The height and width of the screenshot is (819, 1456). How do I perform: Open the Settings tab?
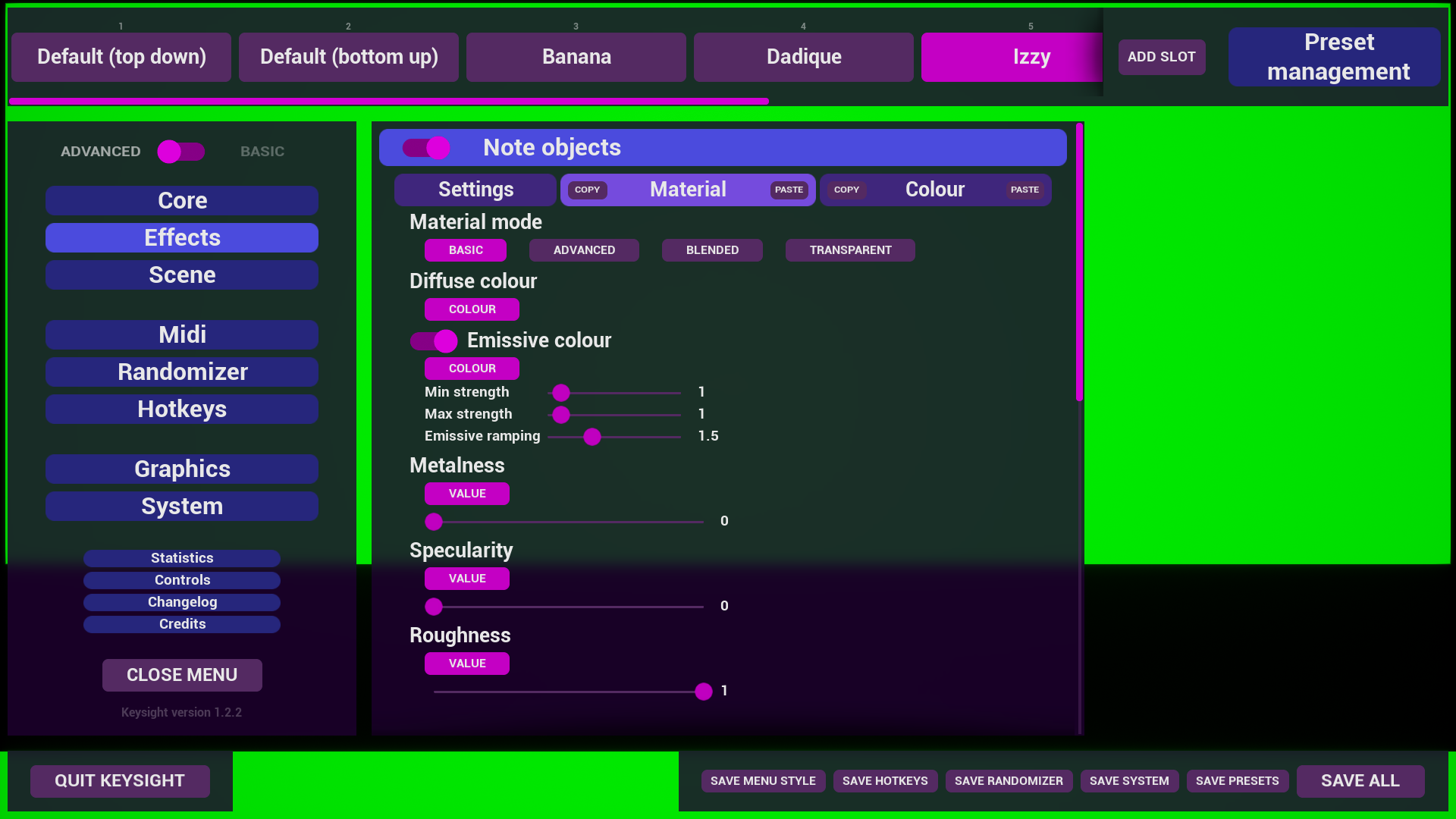click(x=475, y=190)
